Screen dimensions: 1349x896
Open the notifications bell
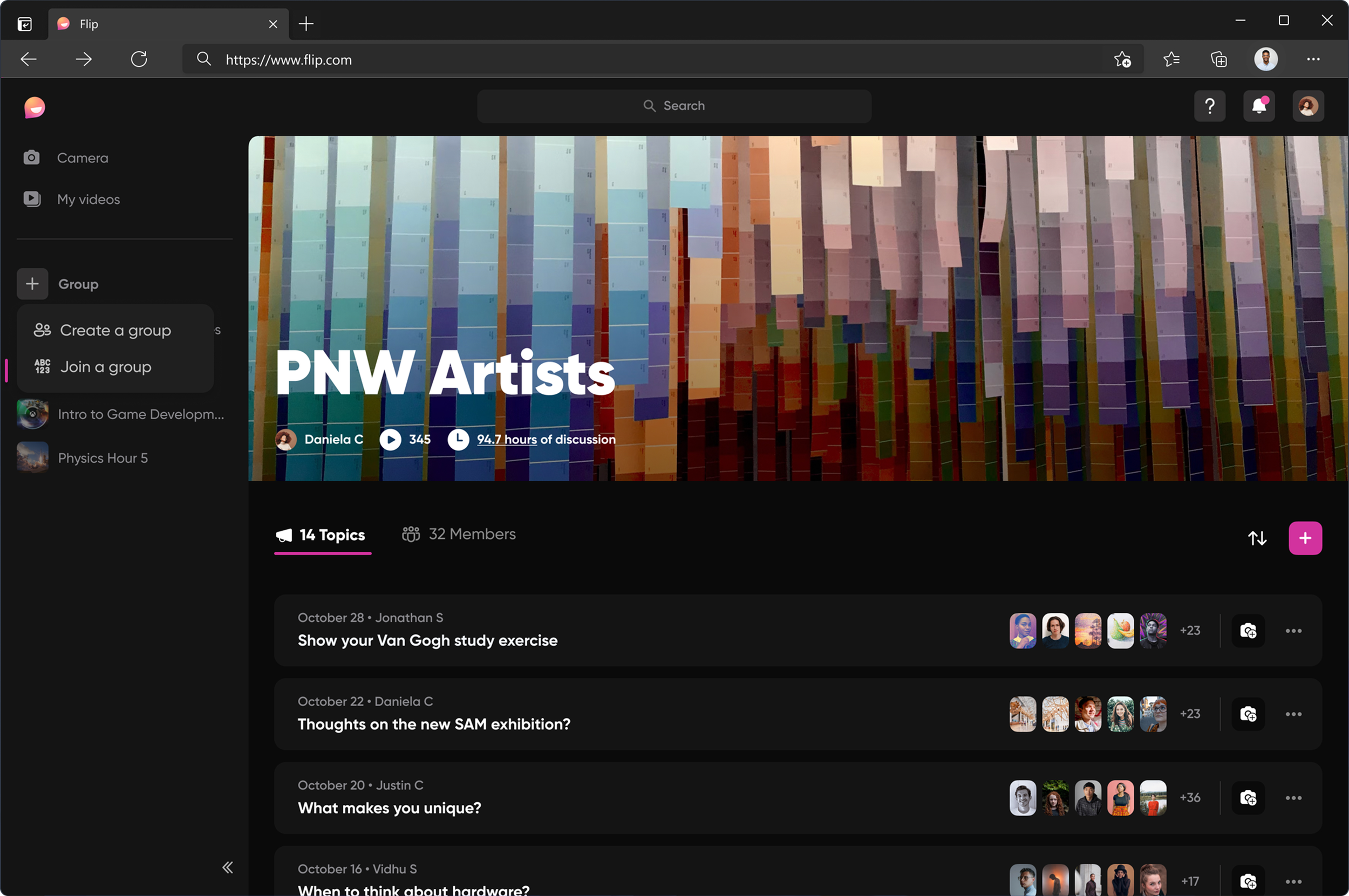(x=1259, y=106)
